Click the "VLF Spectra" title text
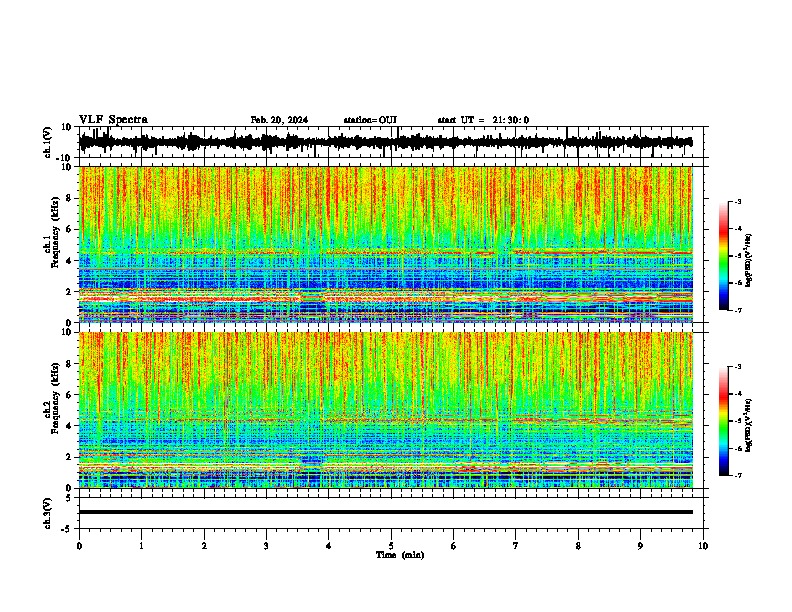The image size is (792, 612). tap(113, 120)
